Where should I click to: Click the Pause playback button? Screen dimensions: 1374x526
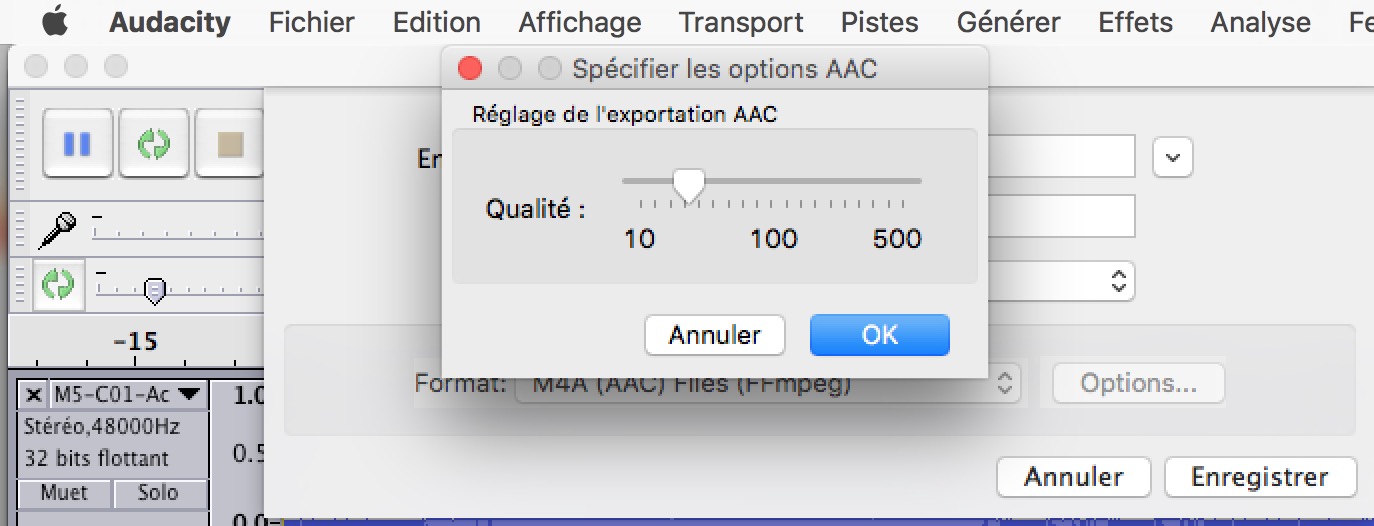click(77, 144)
